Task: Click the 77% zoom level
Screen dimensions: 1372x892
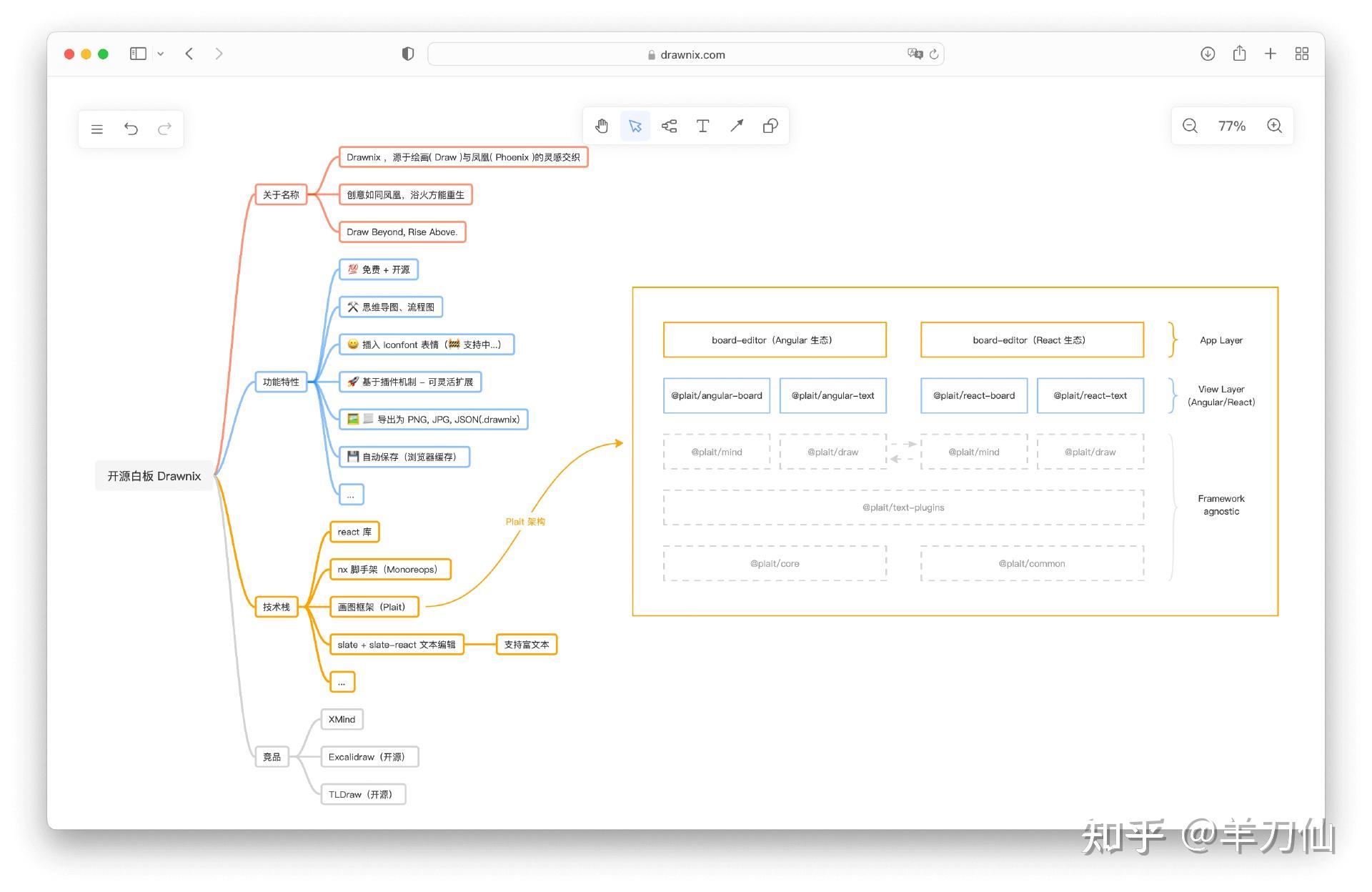Action: (1231, 127)
